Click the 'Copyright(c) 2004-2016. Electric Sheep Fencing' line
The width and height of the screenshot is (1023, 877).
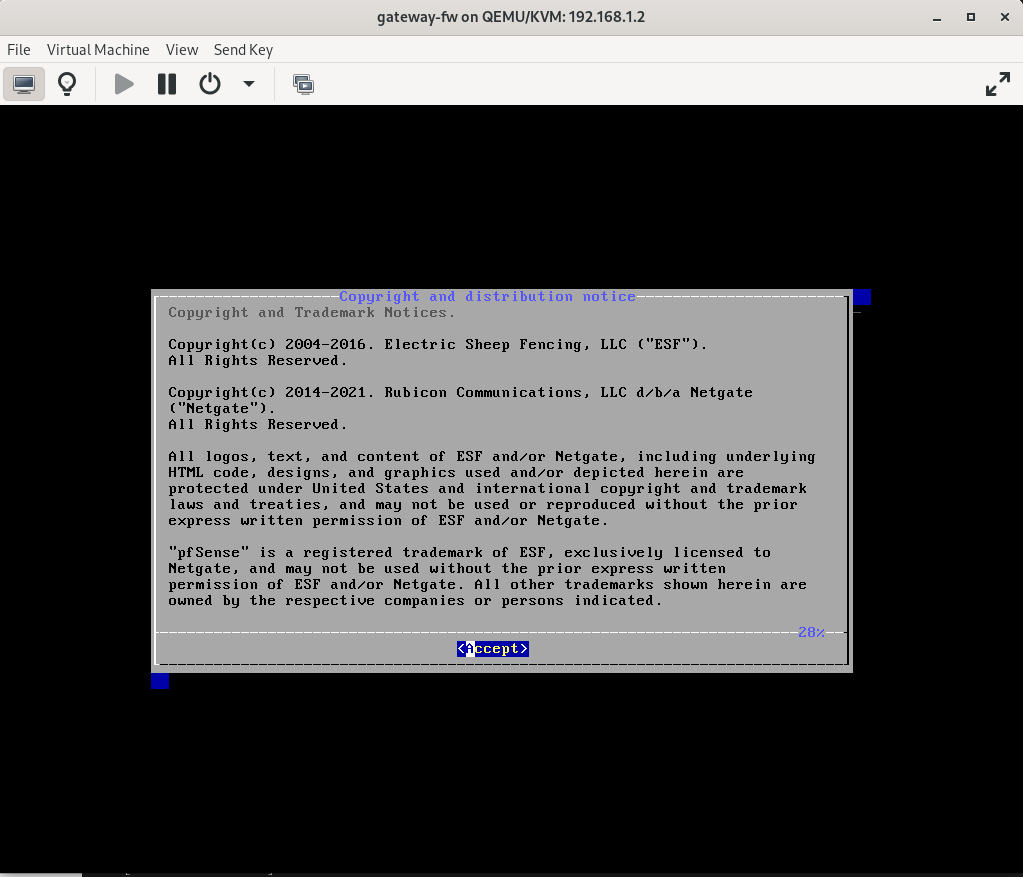coord(438,345)
